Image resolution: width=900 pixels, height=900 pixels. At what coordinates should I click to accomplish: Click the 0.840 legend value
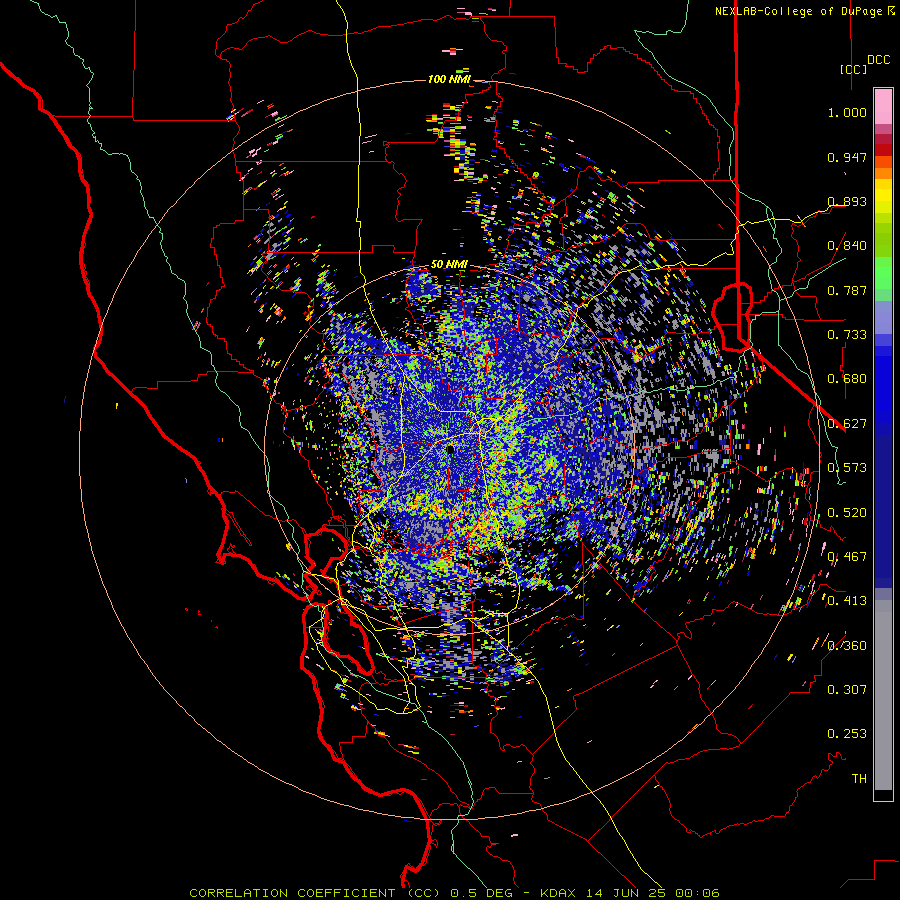[847, 246]
